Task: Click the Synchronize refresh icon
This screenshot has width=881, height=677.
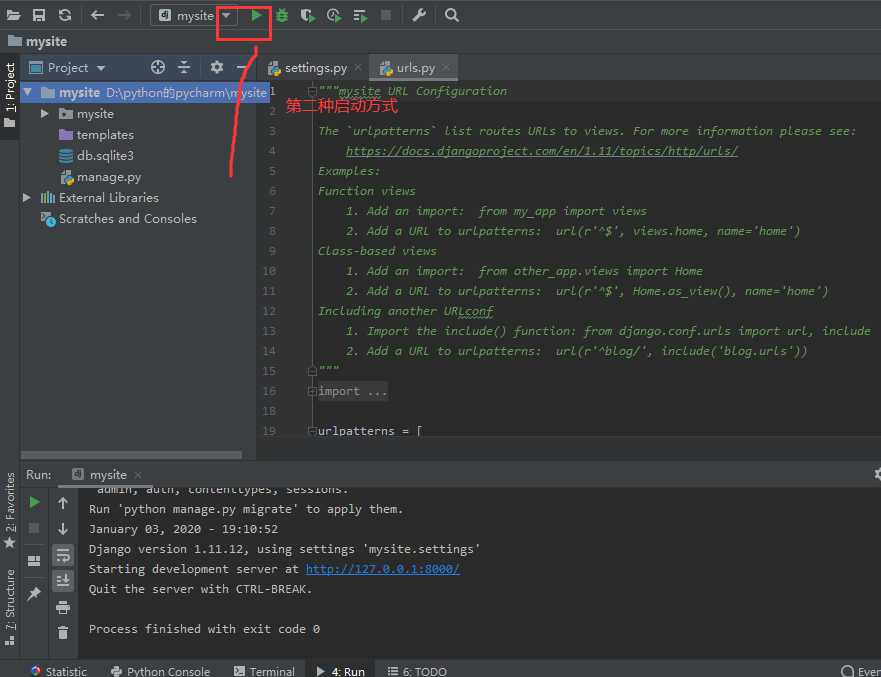Action: point(65,15)
